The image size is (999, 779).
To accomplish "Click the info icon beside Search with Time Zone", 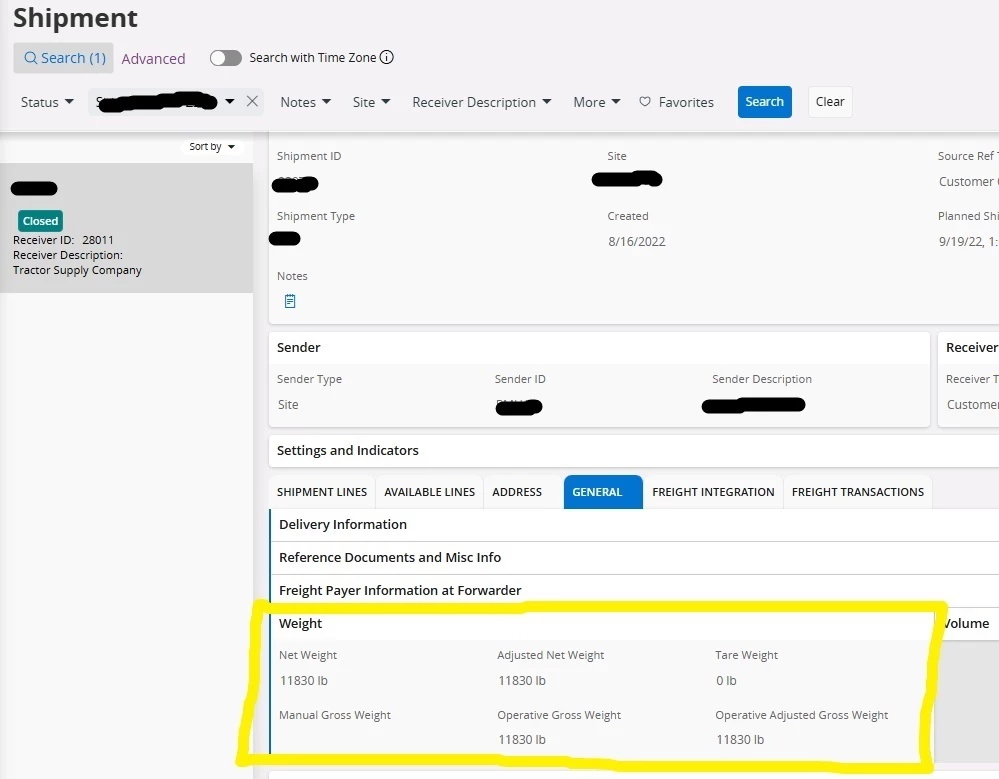I will 387,57.
